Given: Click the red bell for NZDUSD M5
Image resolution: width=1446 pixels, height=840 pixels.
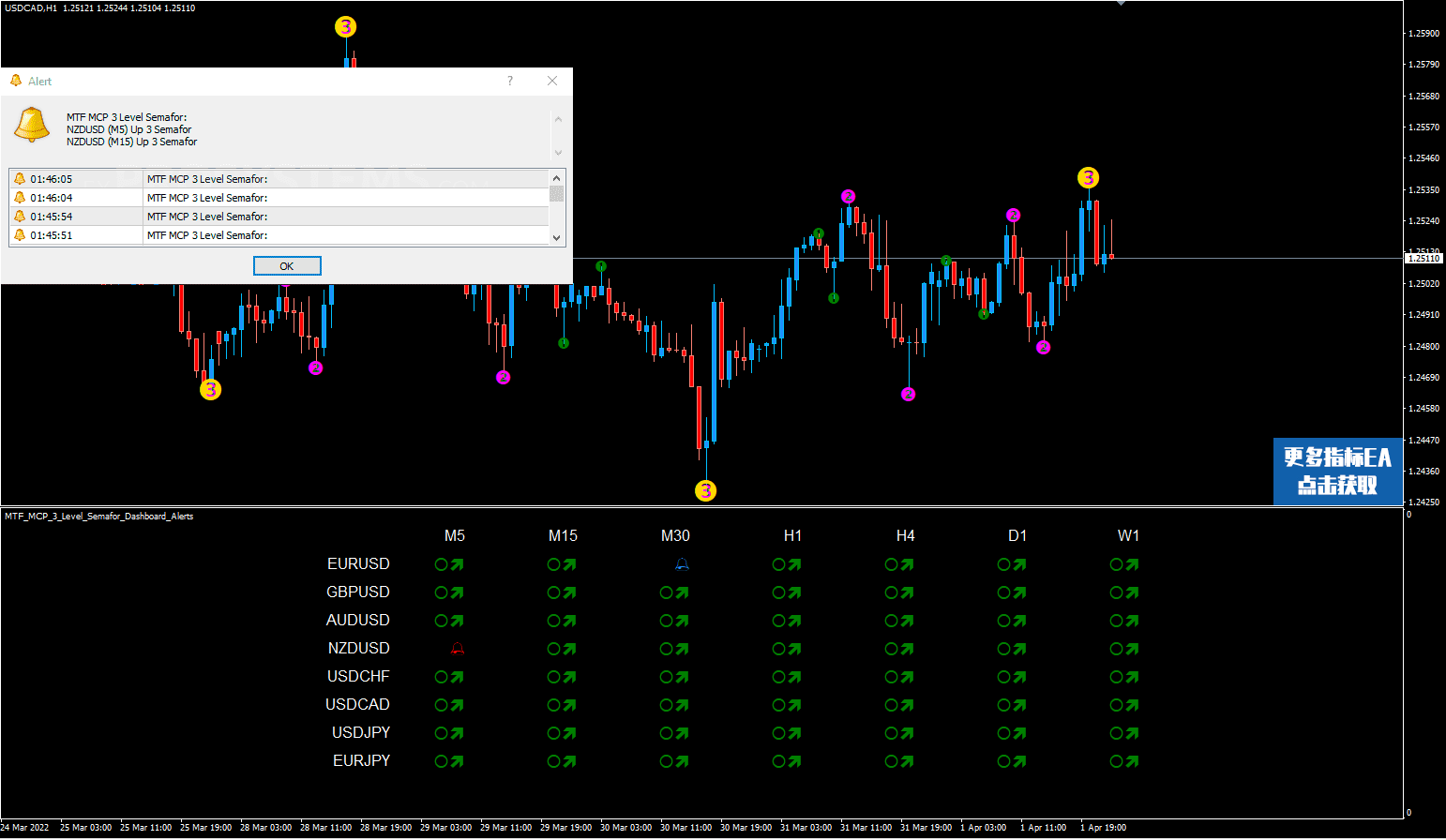Looking at the screenshot, I should click(x=458, y=649).
